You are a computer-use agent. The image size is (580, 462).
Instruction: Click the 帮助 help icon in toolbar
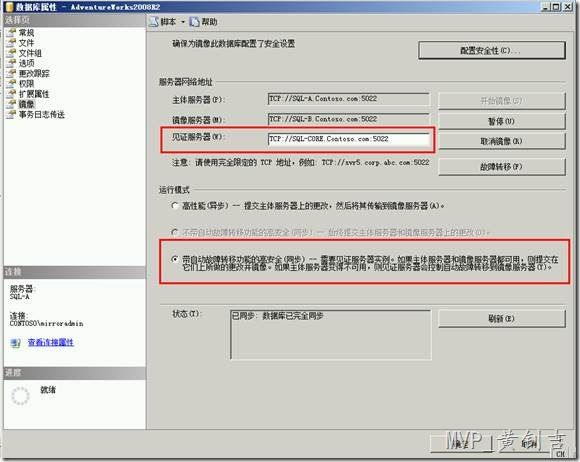pos(194,22)
